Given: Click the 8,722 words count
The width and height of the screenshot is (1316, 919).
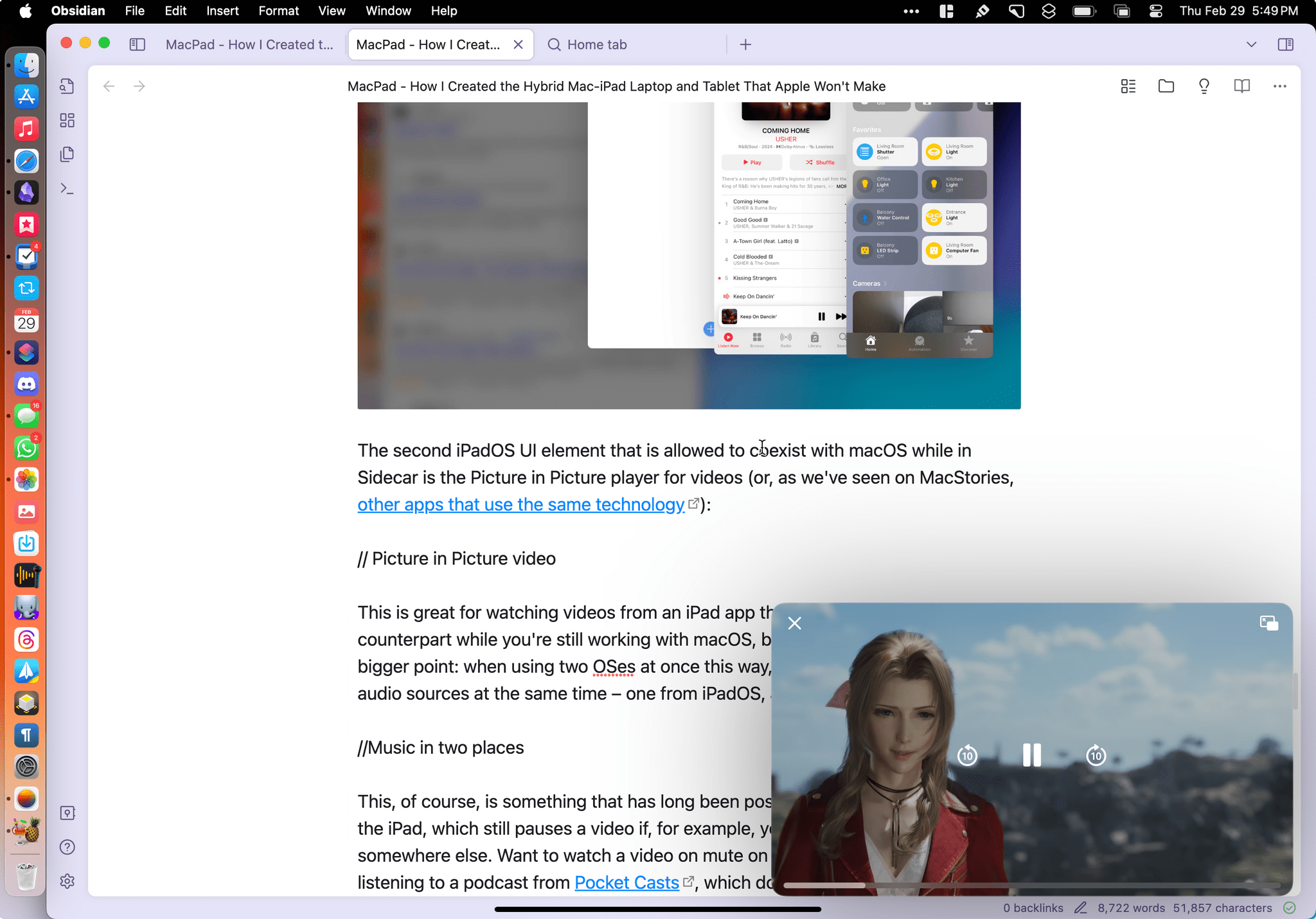Looking at the screenshot, I should point(1131,908).
